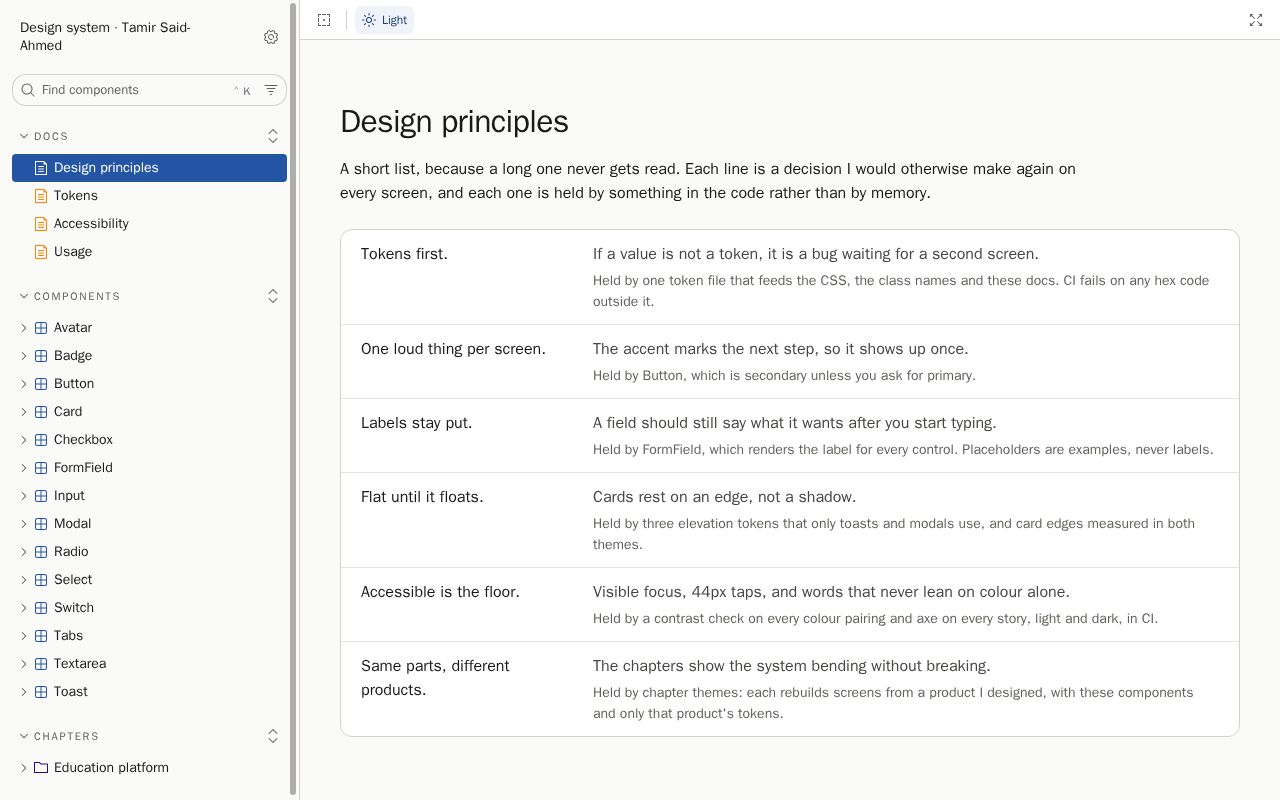
Task: Click the document icon beside Usage
Action: tap(41, 252)
